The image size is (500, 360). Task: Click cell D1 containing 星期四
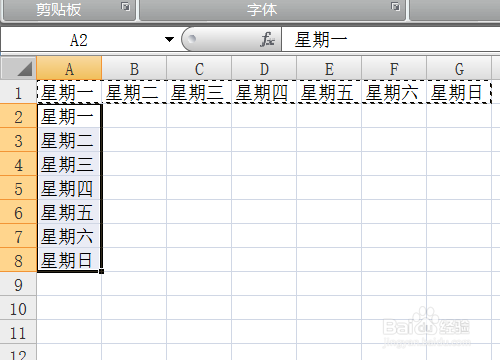[264, 92]
